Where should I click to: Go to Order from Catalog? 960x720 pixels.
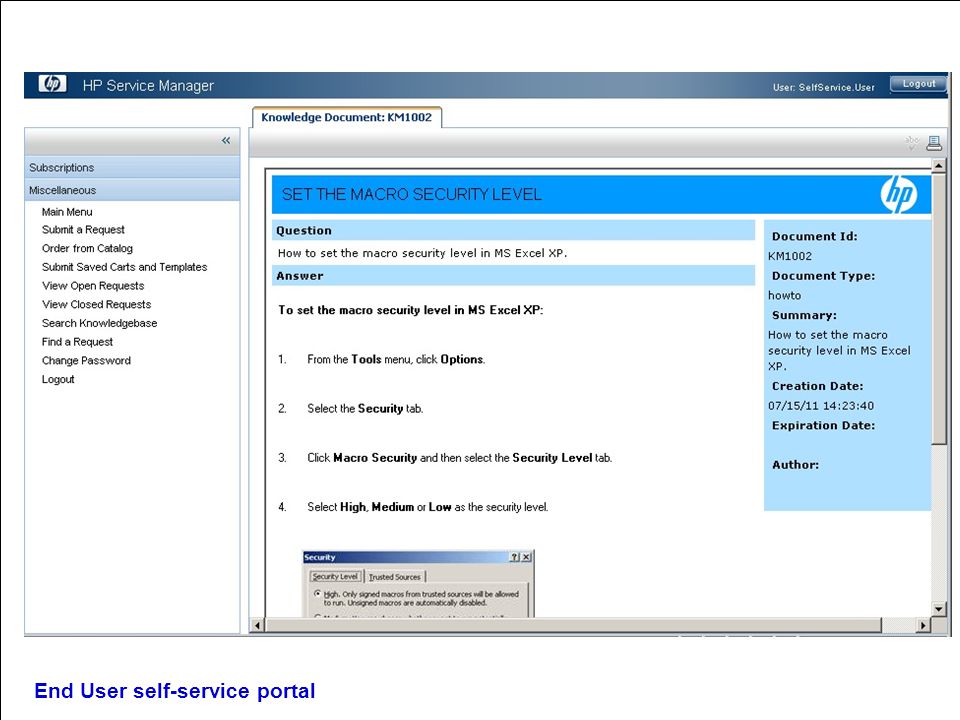[87, 249]
